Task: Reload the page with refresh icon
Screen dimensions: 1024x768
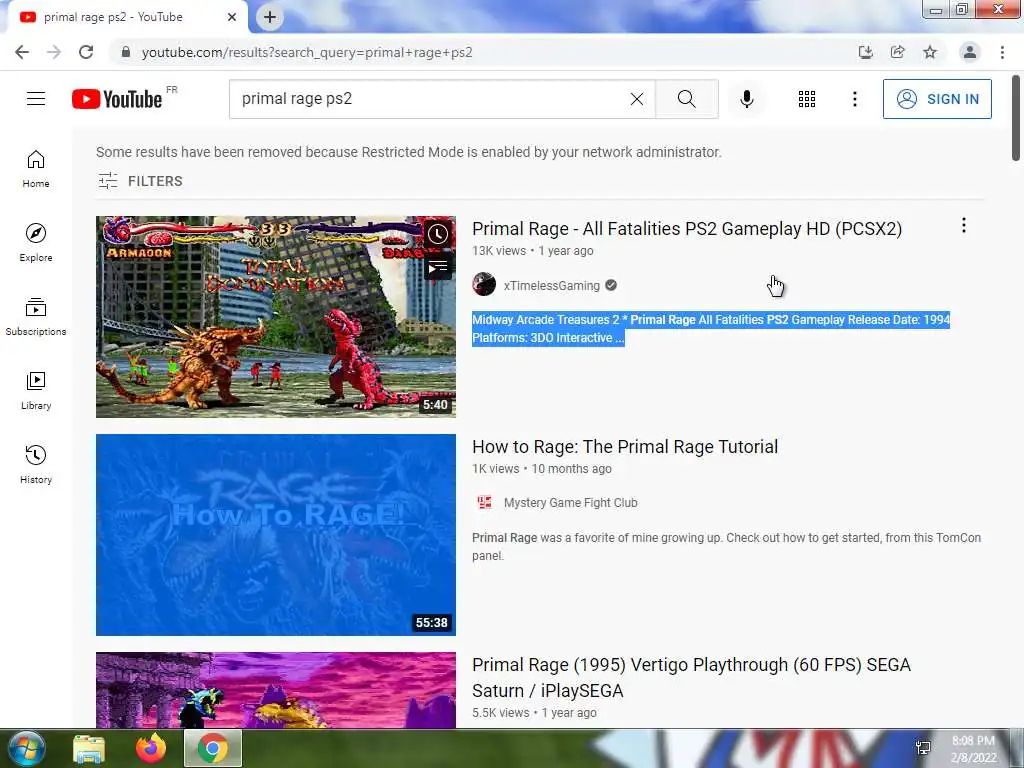Action: (86, 52)
